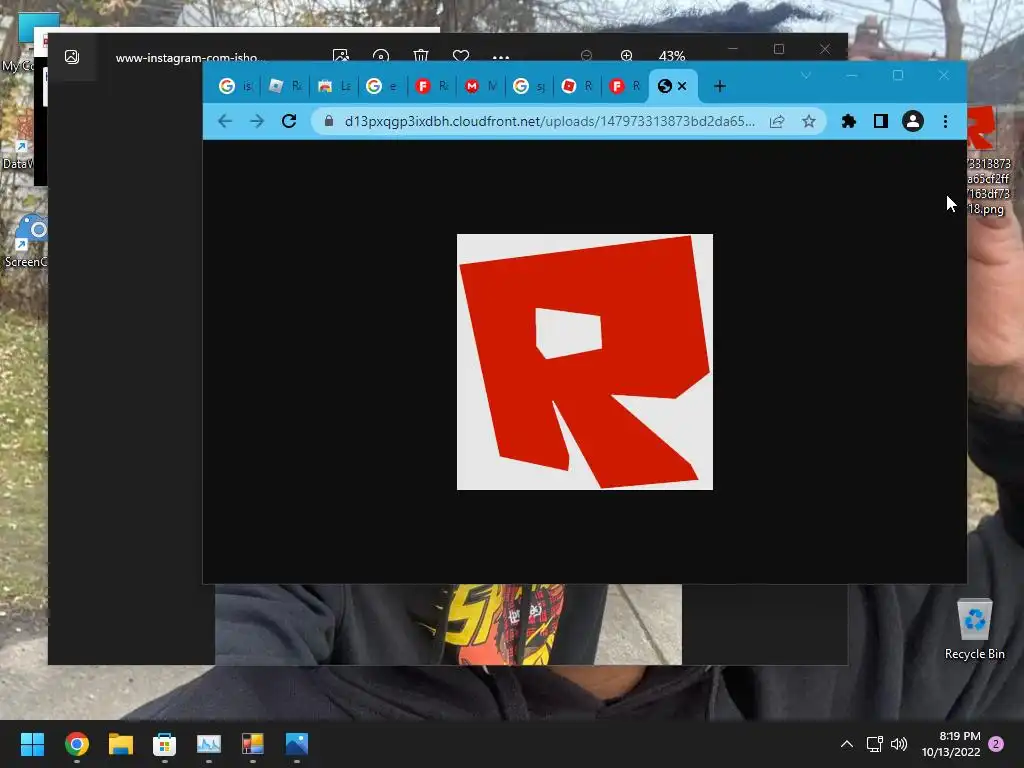Screen dimensions: 1024x768
Task: Open the graph monitor taskbar app
Action: click(209, 744)
